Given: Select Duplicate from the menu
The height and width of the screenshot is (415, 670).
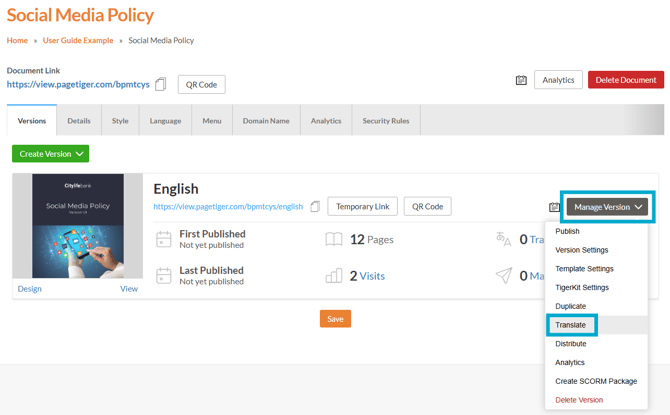Looking at the screenshot, I should coord(597,306).
